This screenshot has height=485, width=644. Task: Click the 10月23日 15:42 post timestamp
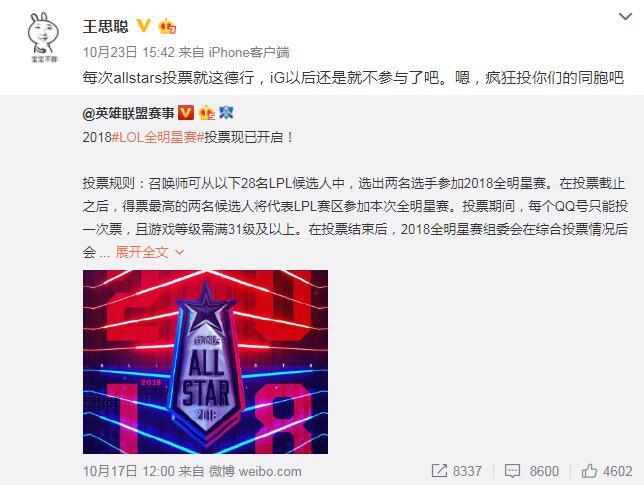pyautogui.click(x=129, y=53)
